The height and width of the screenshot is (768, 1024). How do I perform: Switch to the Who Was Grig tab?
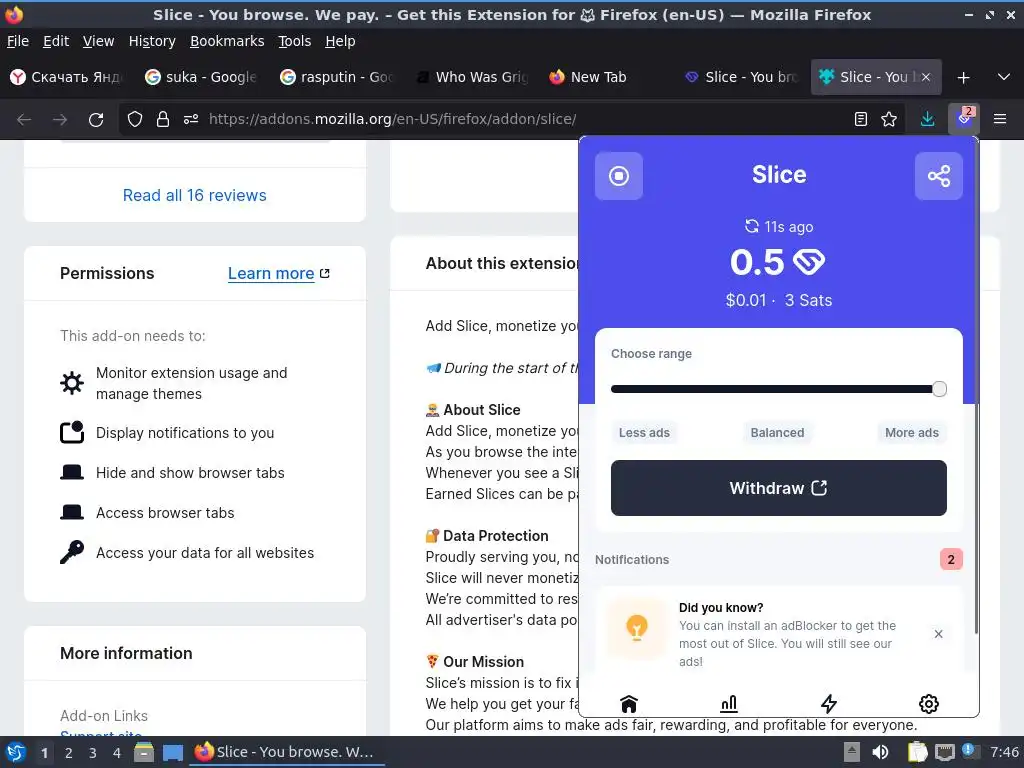(x=472, y=77)
